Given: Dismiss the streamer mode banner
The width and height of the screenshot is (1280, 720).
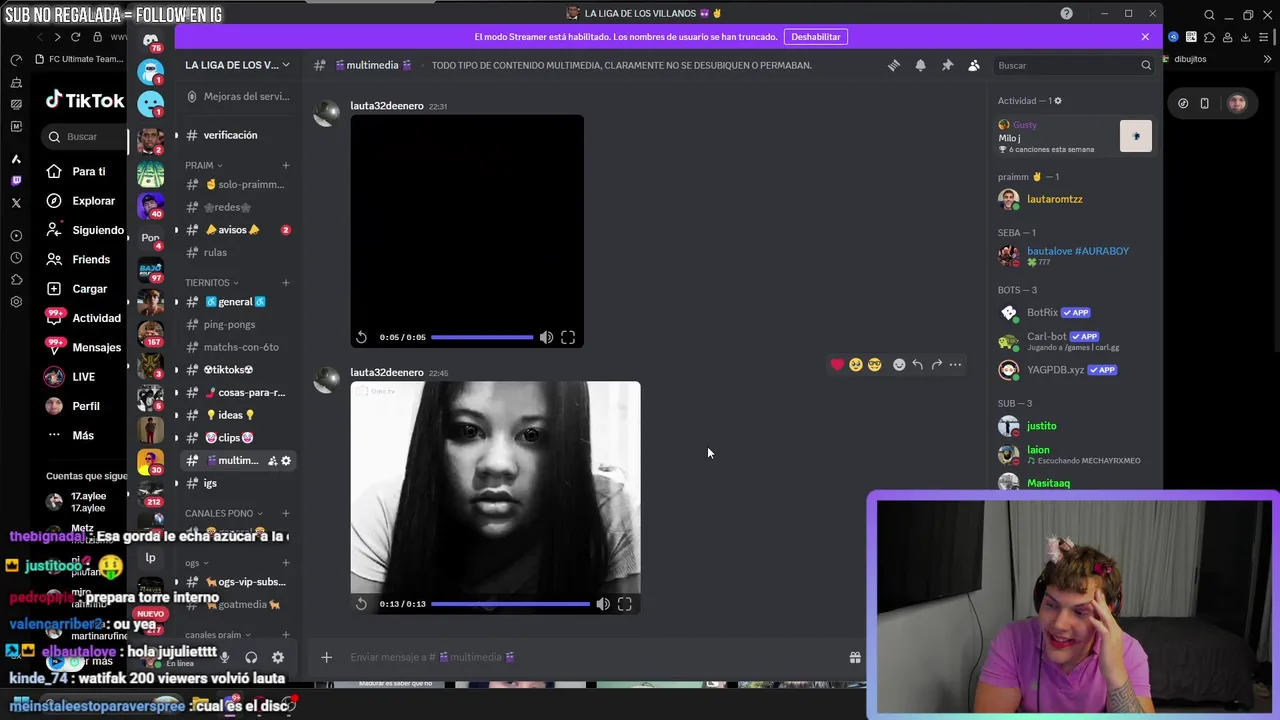Looking at the screenshot, I should (x=1145, y=37).
